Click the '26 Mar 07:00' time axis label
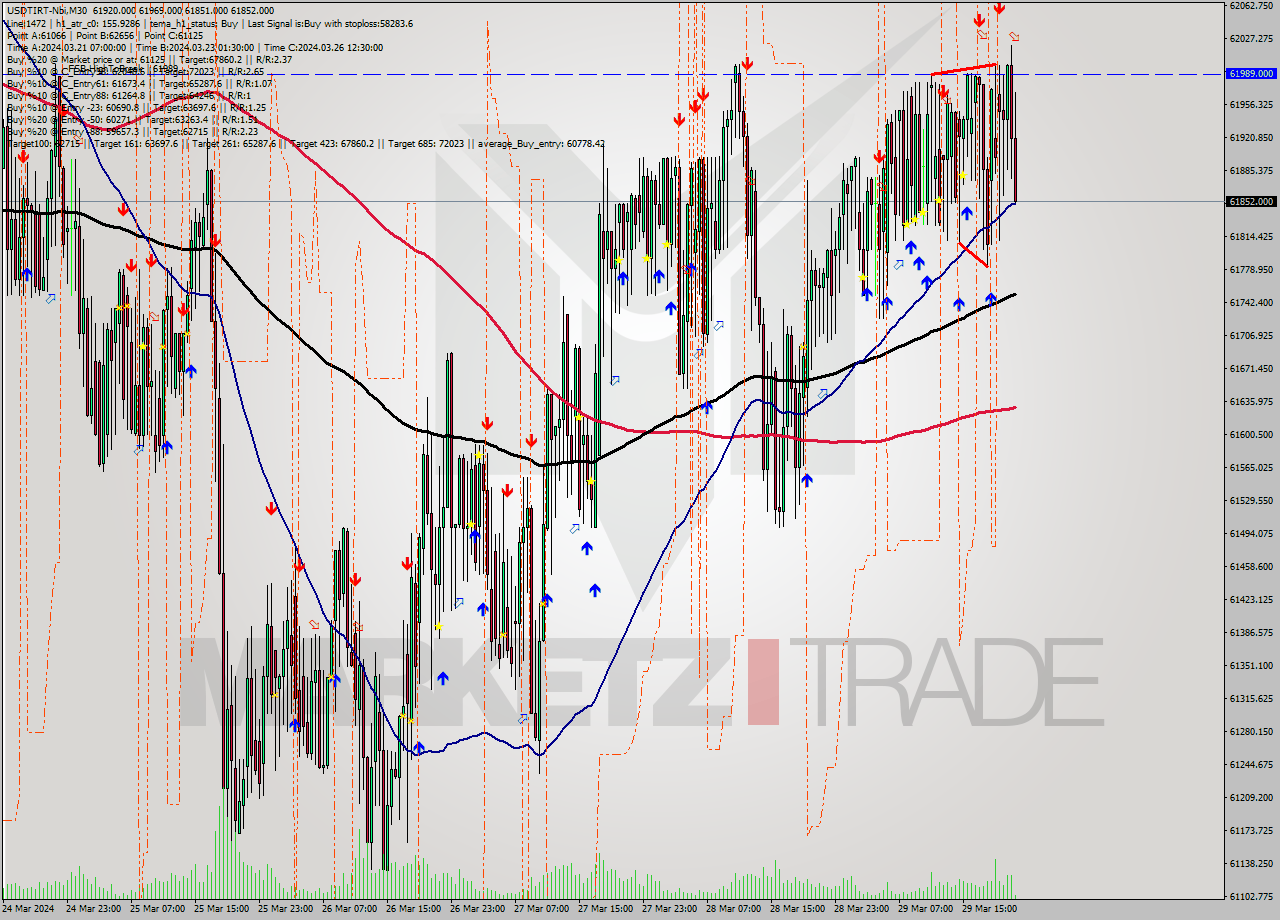Viewport: 1280px width, 920px height. (x=351, y=909)
